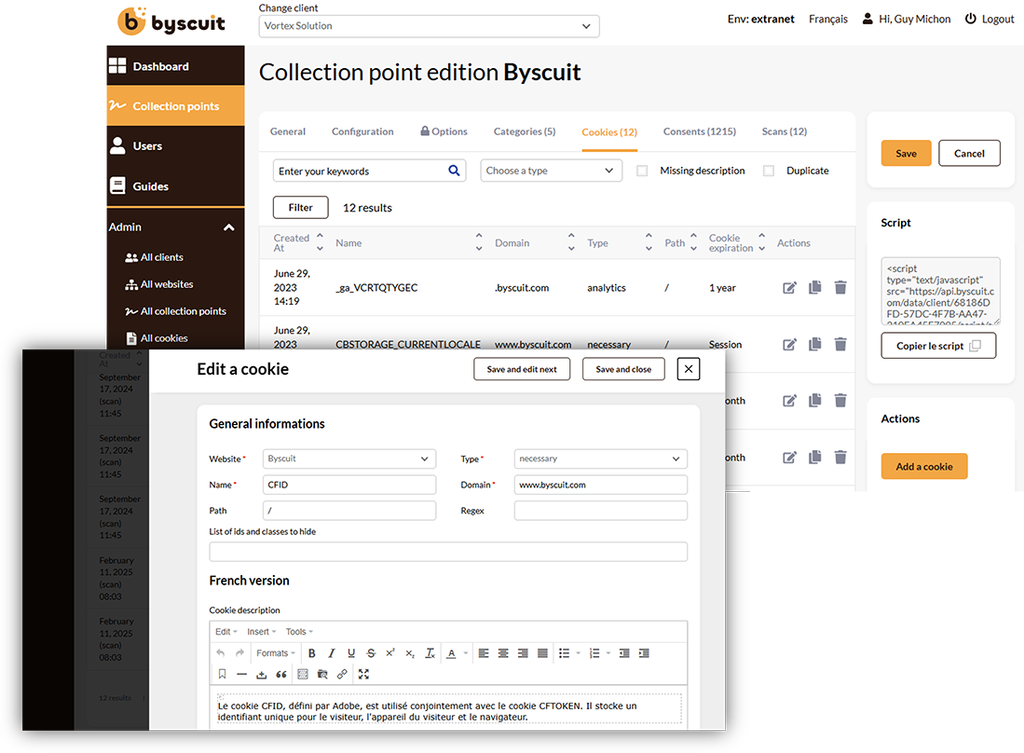
Task: Open the cookie Type dropdown set to necessary
Action: pyautogui.click(x=601, y=458)
